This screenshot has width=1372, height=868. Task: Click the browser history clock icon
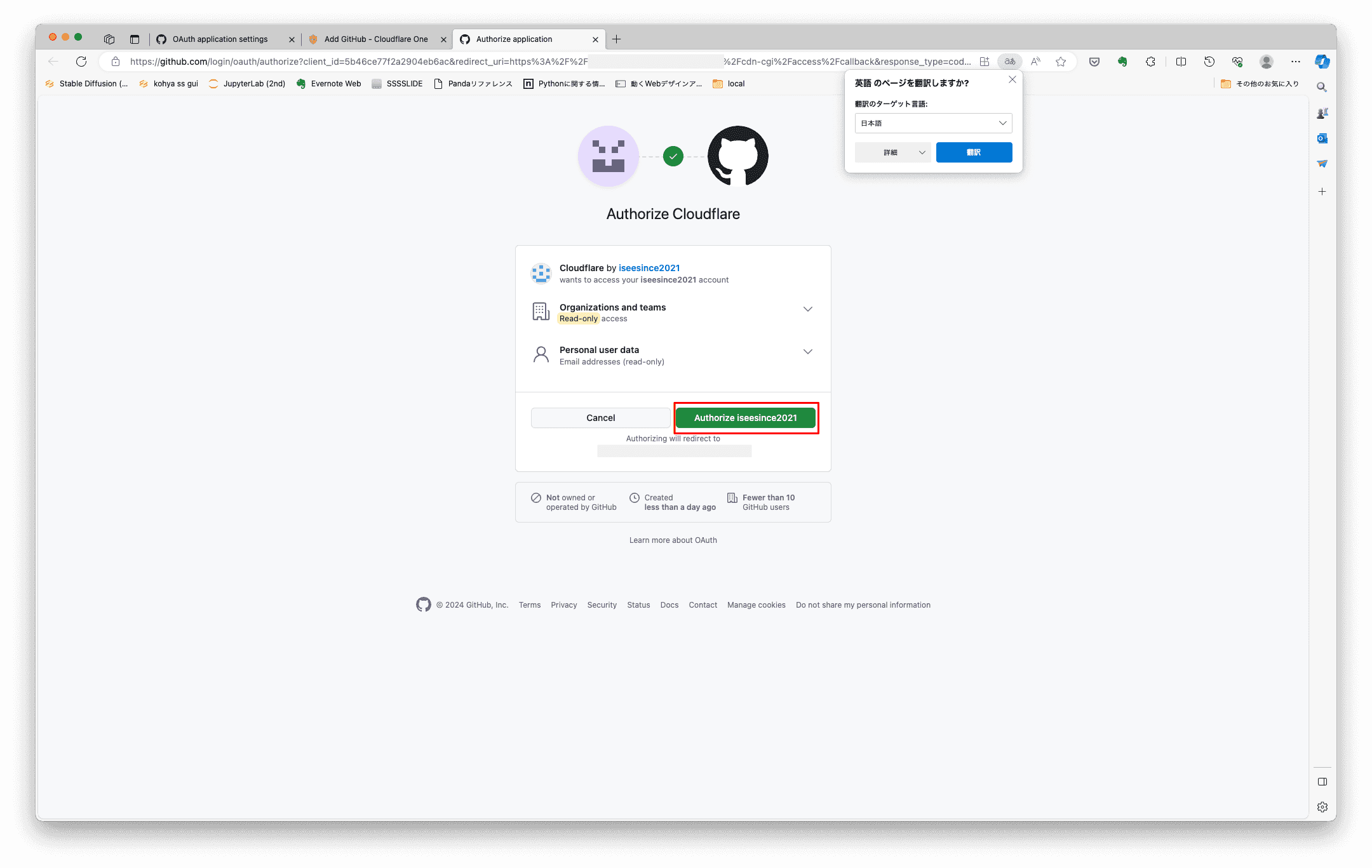(1209, 62)
